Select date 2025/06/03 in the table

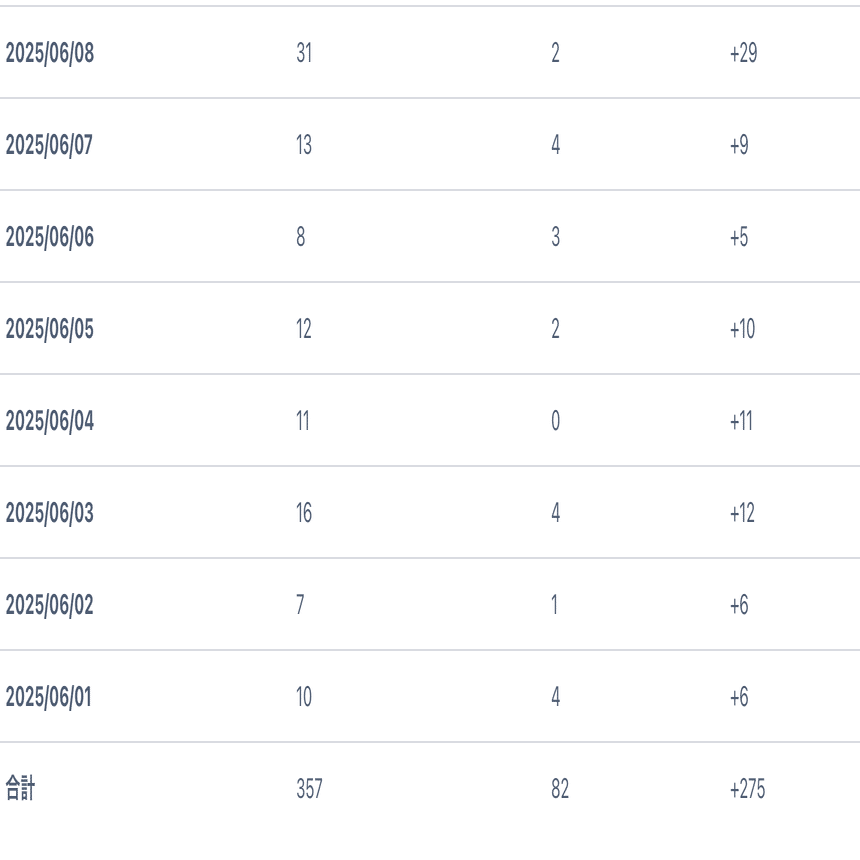(50, 513)
